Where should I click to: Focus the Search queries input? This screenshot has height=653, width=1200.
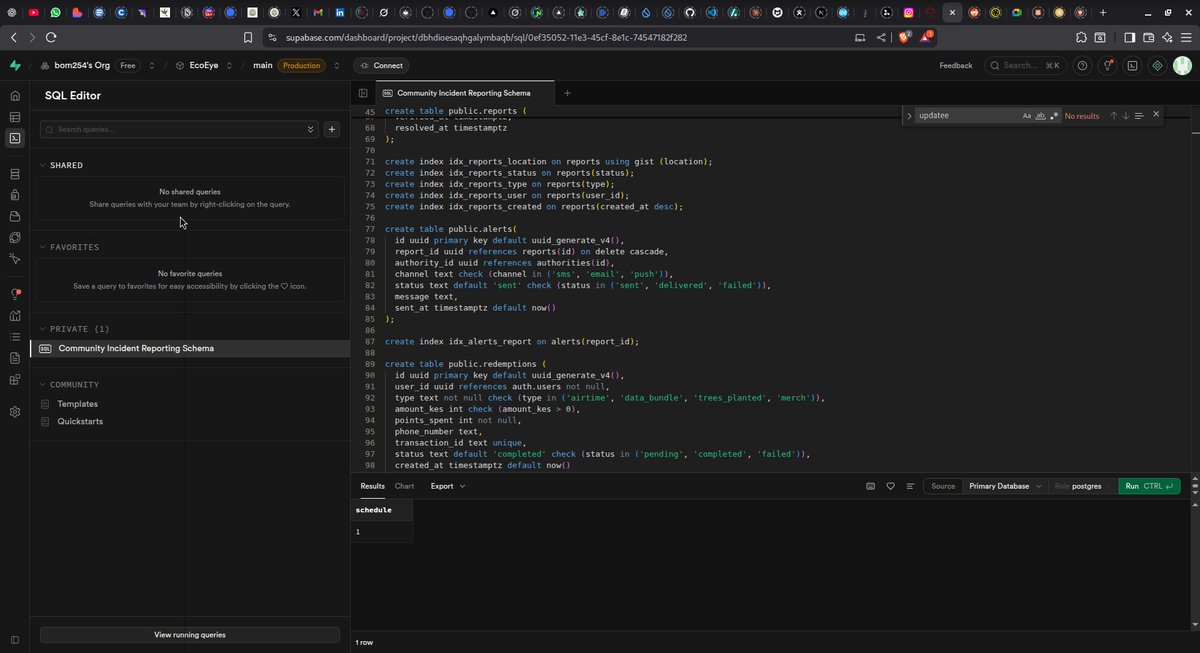179,129
